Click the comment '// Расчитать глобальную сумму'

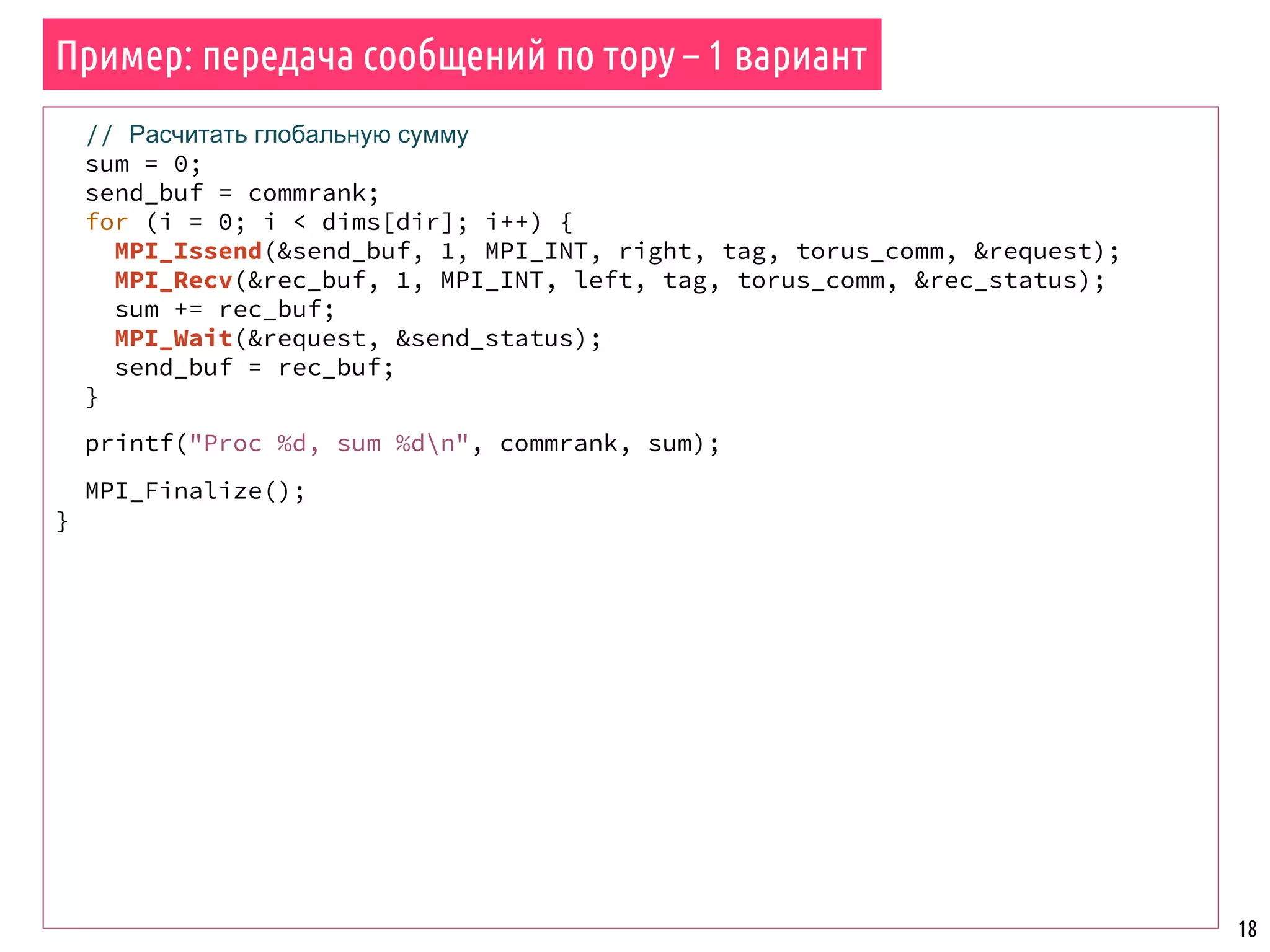[x=277, y=134]
